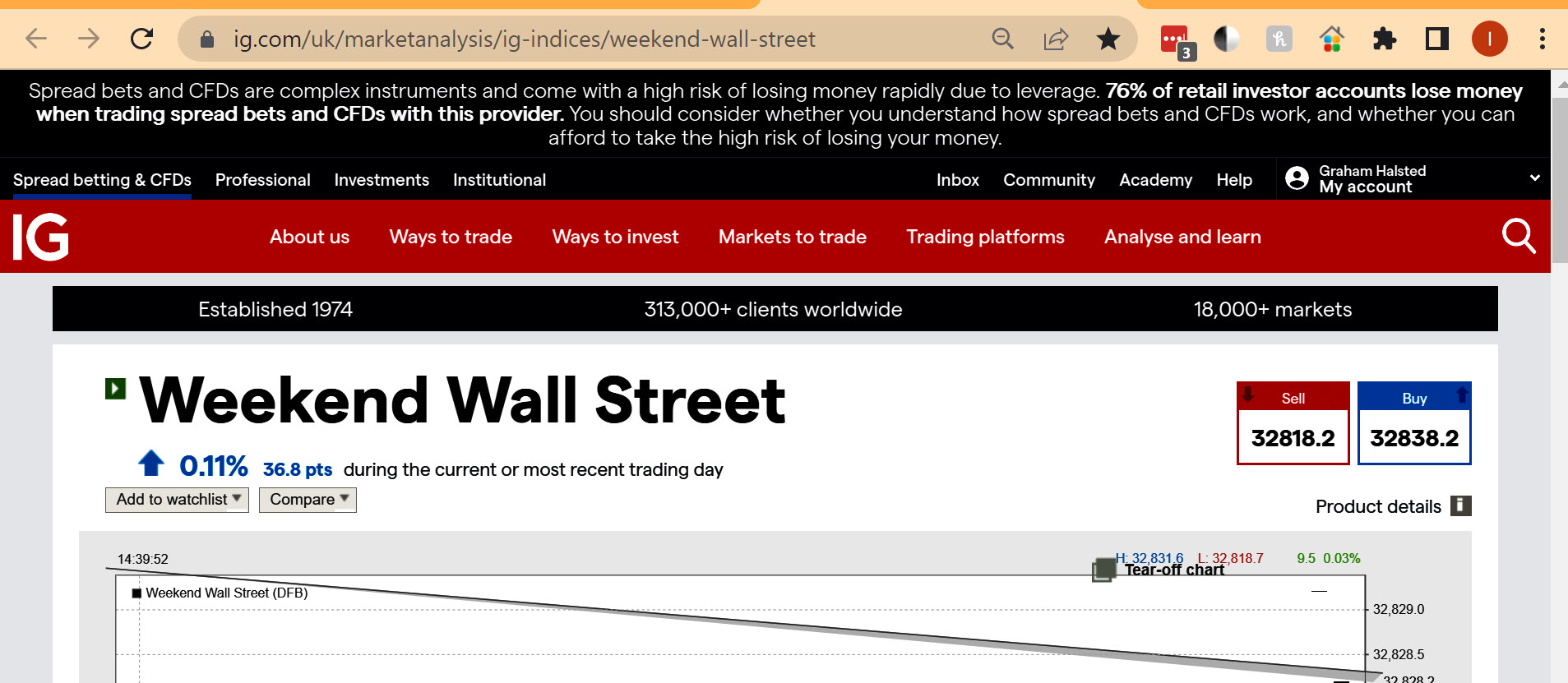Switch to the Professional tab
1568x683 pixels.
point(263,180)
